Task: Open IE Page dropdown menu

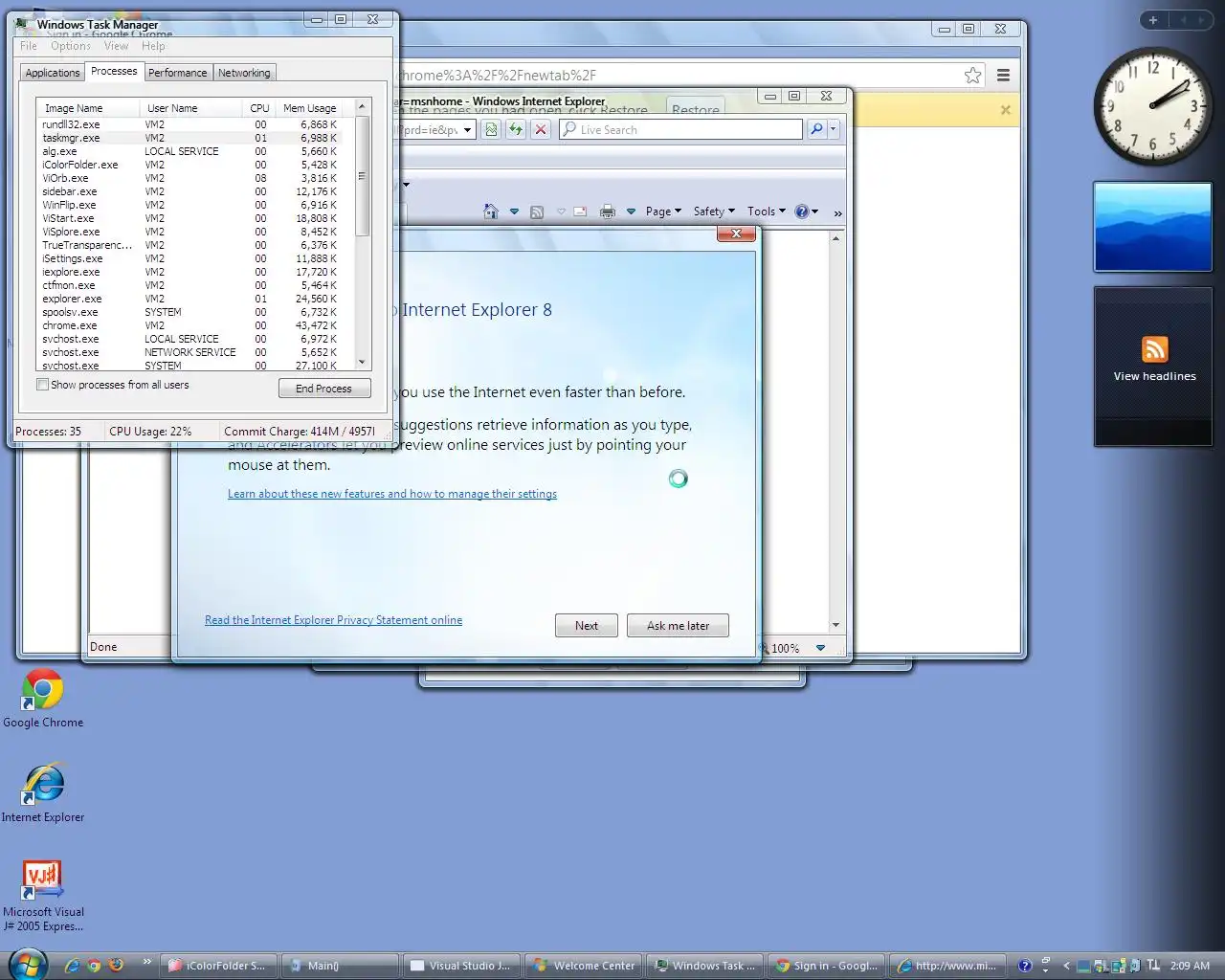Action: click(663, 212)
